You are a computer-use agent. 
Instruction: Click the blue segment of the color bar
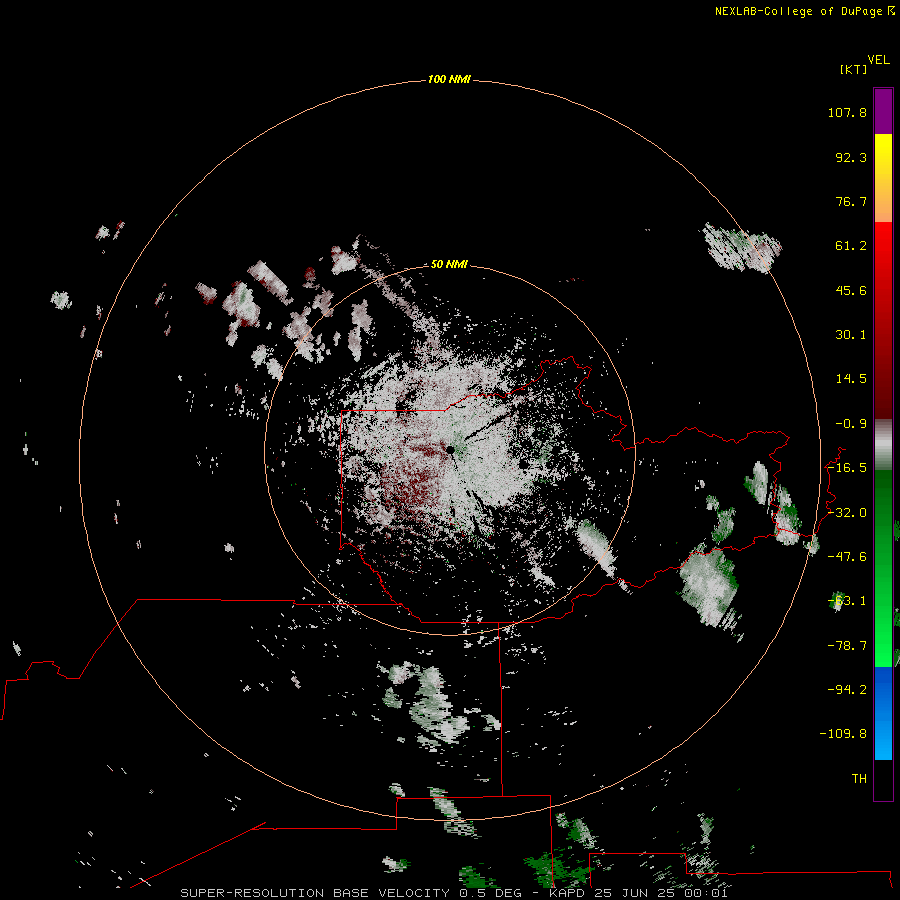click(883, 713)
